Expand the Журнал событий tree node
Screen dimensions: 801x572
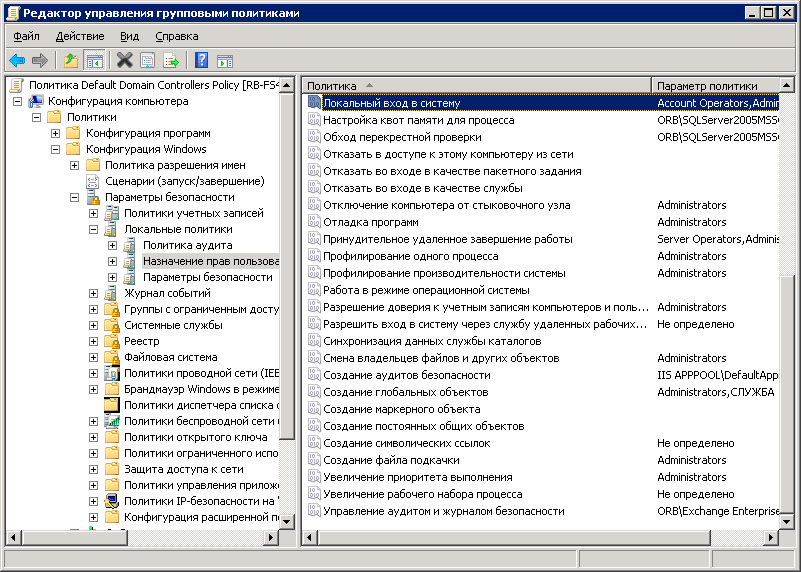[x=94, y=293]
